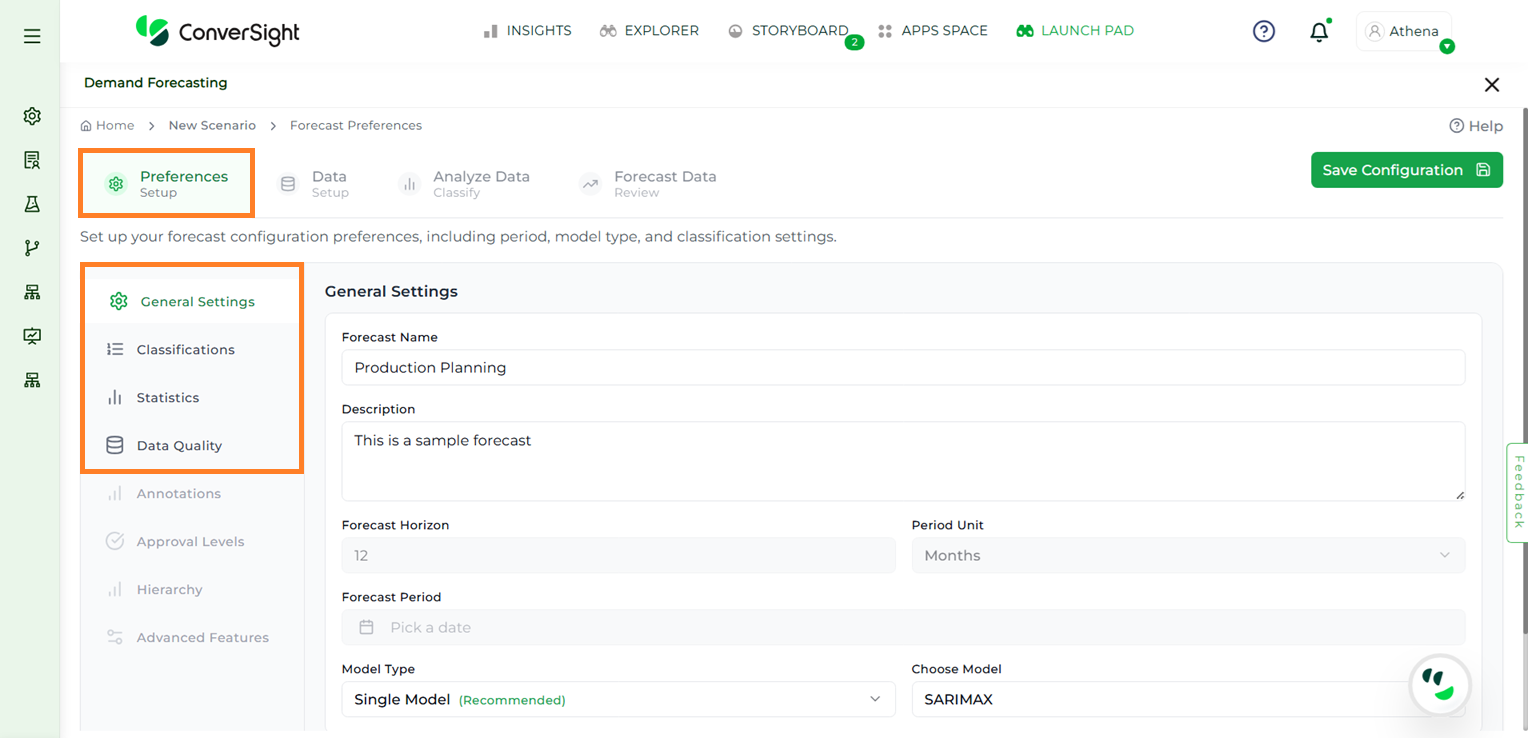Click the Save Configuration button
Screen dimensions: 1528x738
click(1406, 170)
